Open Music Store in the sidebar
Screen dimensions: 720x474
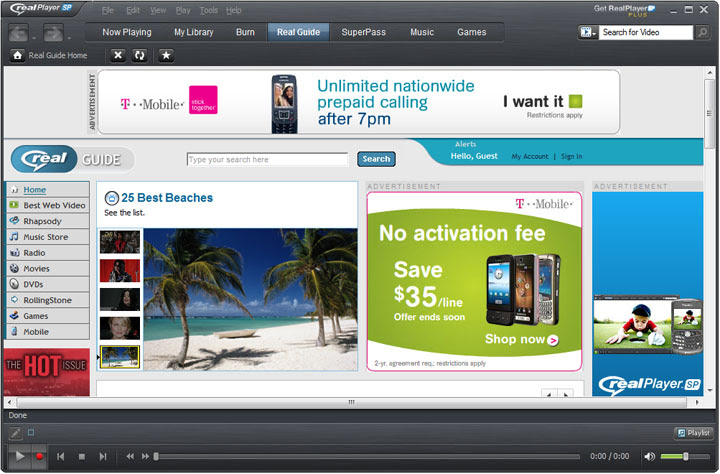pyautogui.click(x=48, y=237)
